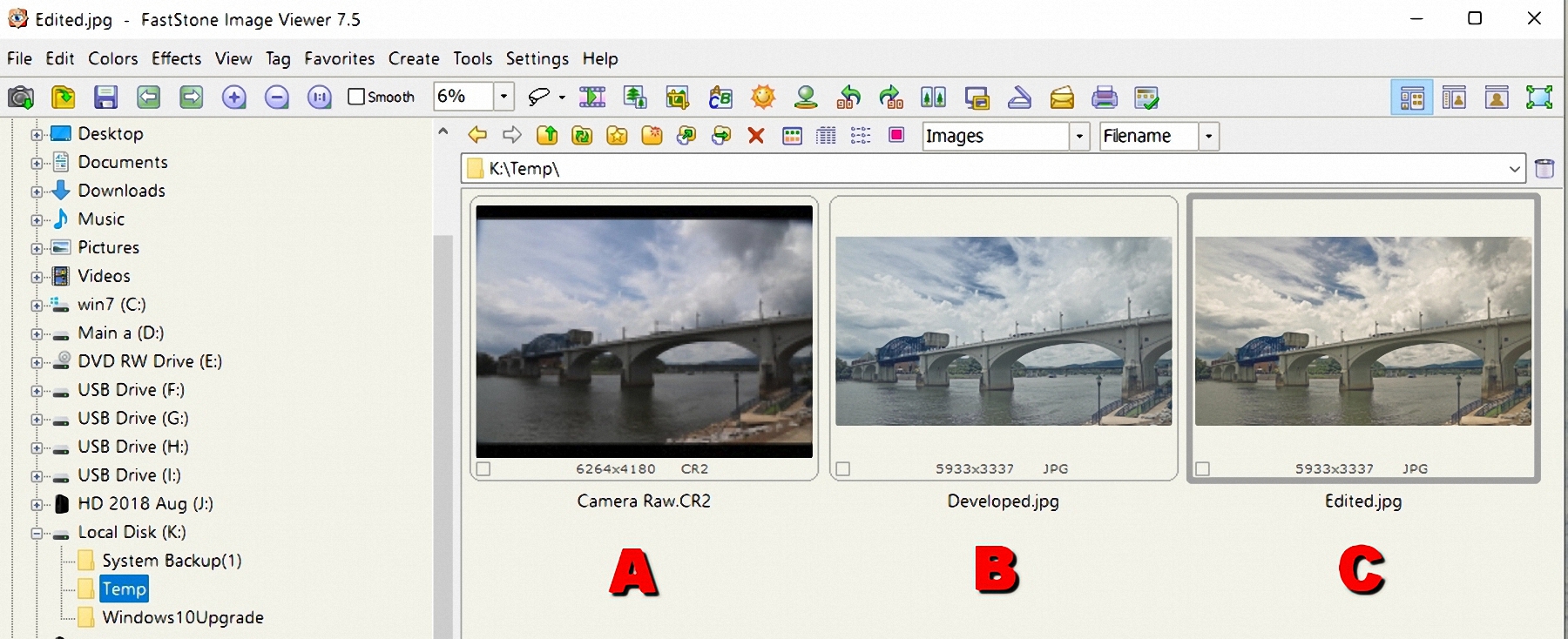Tick the checkbox under Camera Raw.CR2 thumbnail
Screen dimensions: 1568x639
coord(484,469)
